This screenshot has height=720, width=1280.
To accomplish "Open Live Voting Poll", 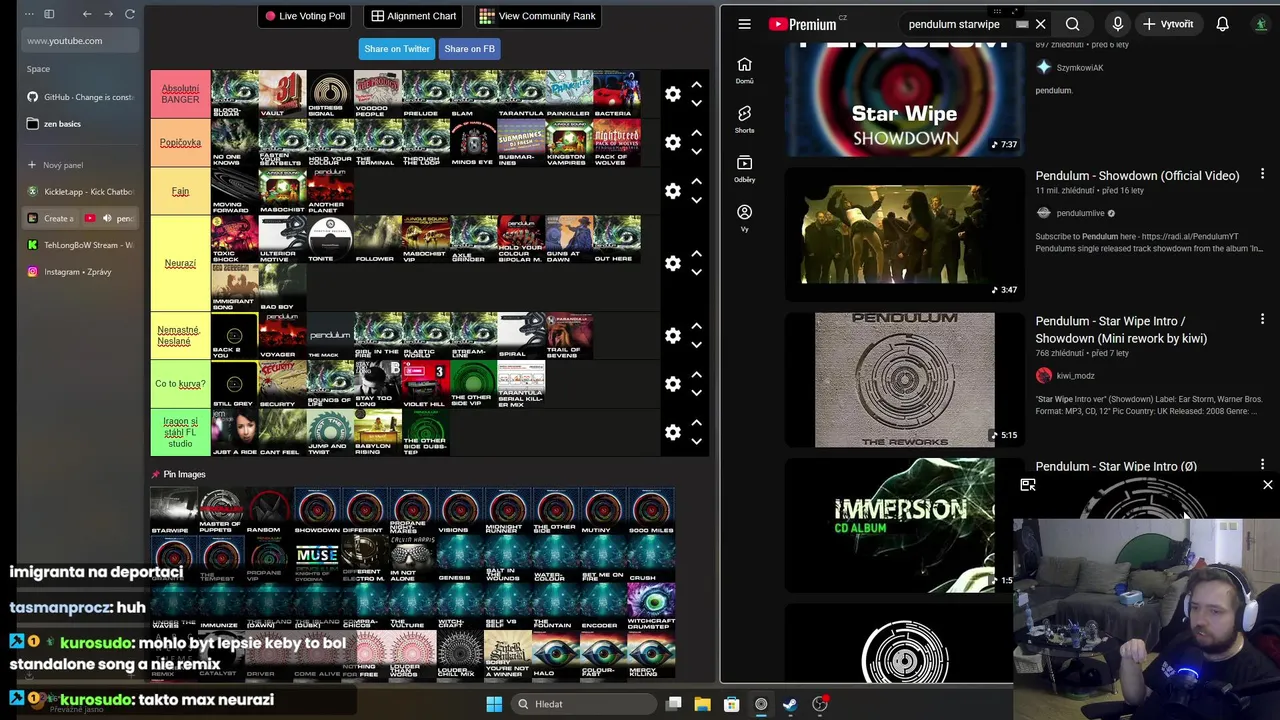I will coord(305,16).
